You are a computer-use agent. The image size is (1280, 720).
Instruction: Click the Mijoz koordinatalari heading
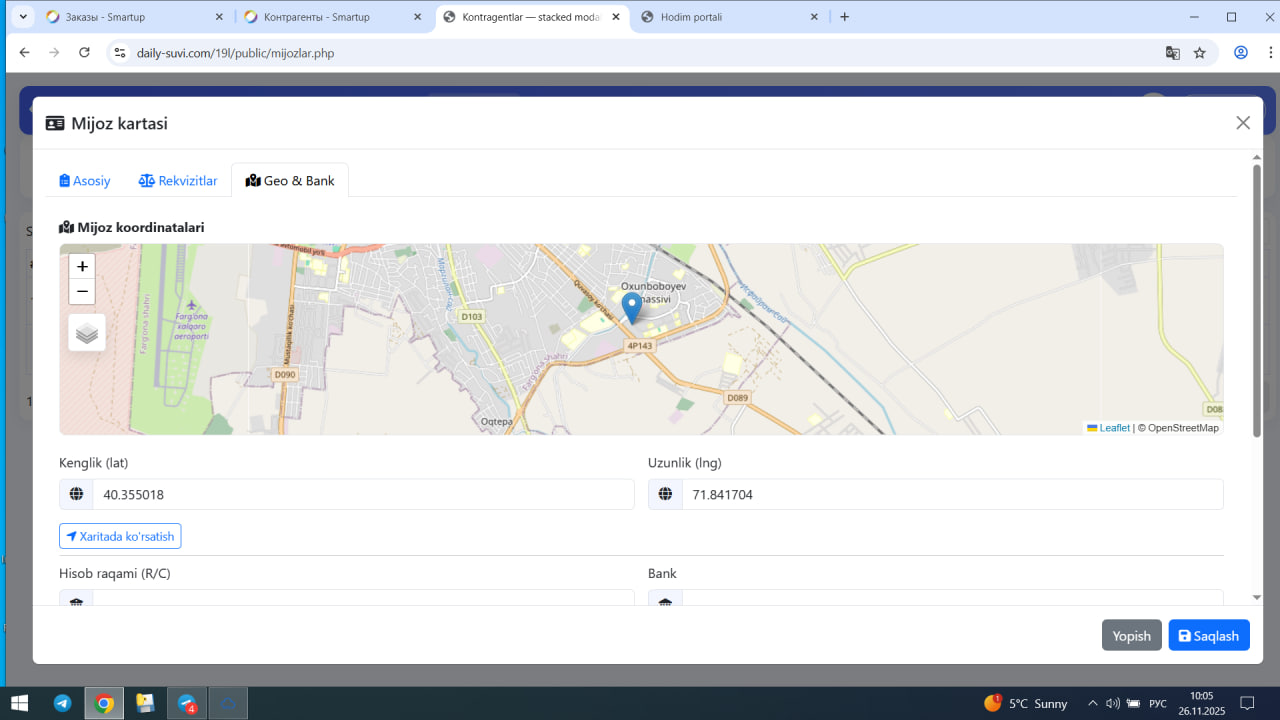(x=132, y=227)
